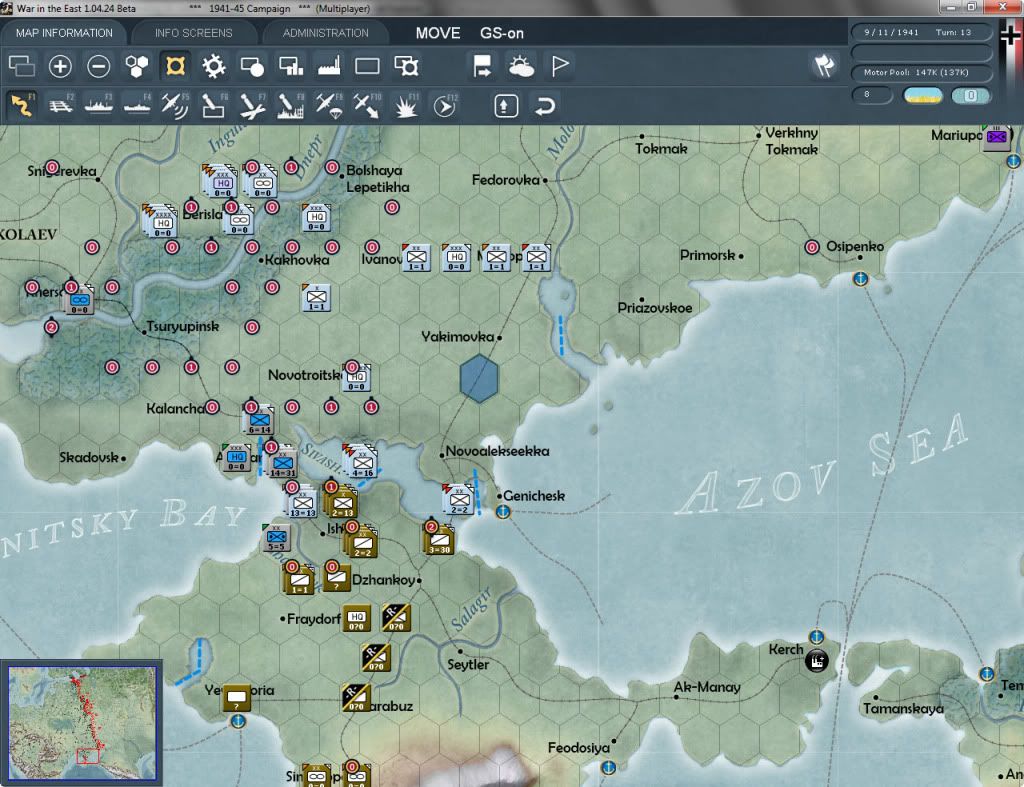This screenshot has height=787, width=1024.
Task: Select Amphibious transport mode (F4)
Action: click(x=137, y=105)
